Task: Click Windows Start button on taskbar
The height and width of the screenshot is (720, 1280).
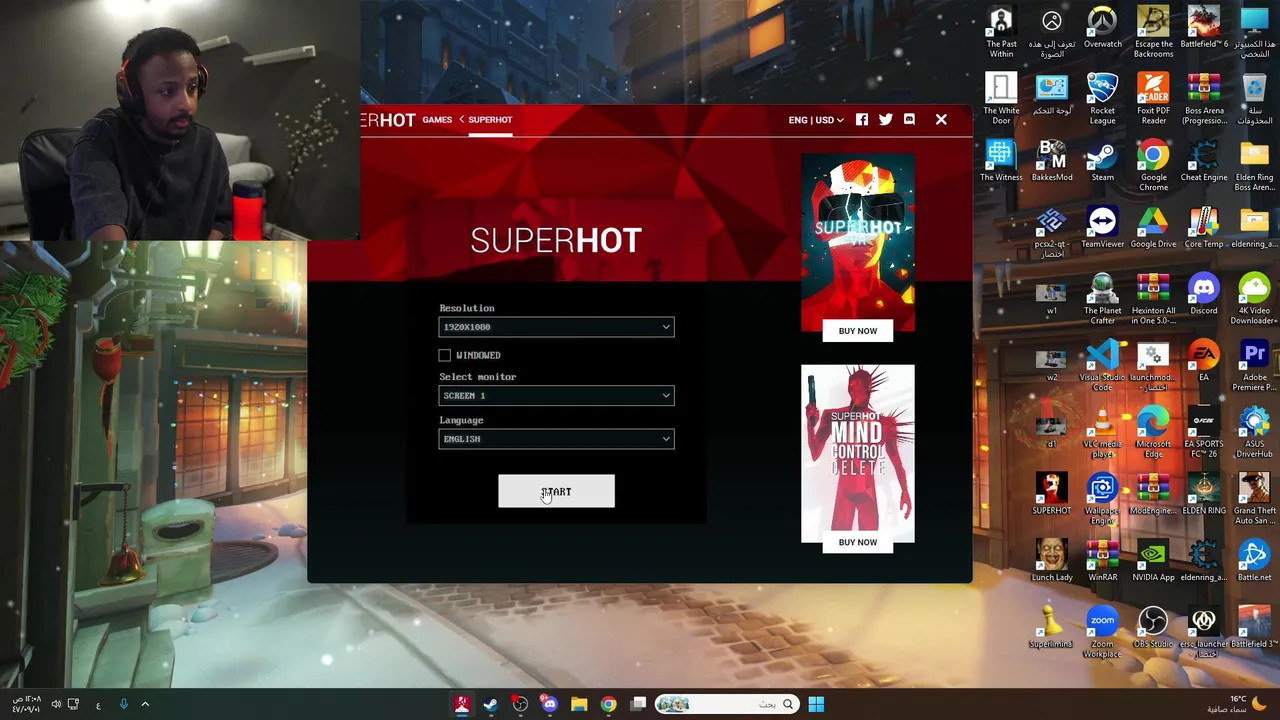Action: coord(816,705)
